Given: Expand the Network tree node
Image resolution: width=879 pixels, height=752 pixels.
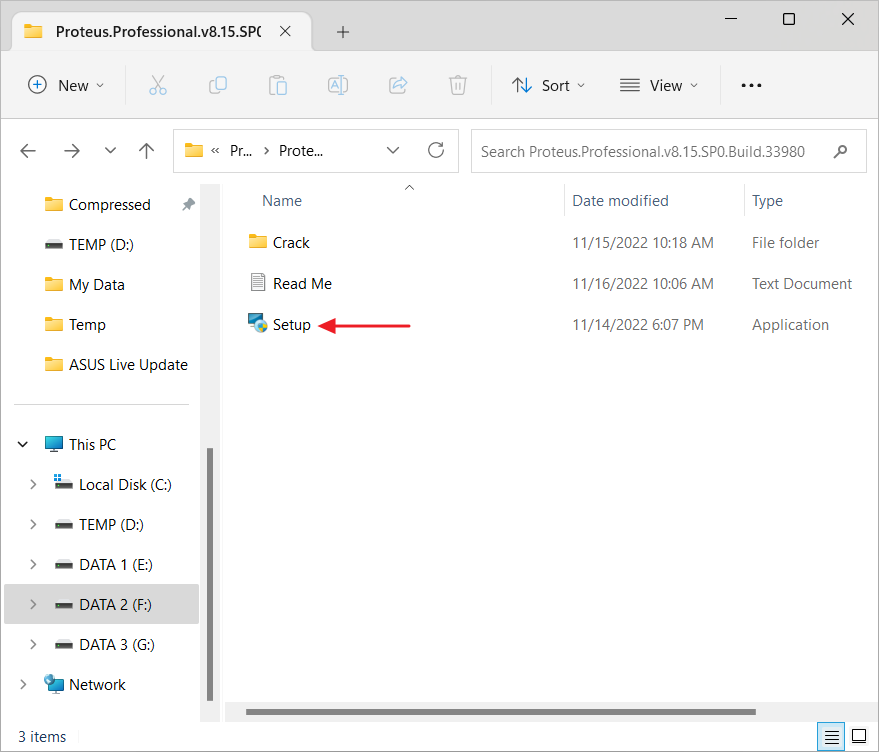Looking at the screenshot, I should 23,685.
